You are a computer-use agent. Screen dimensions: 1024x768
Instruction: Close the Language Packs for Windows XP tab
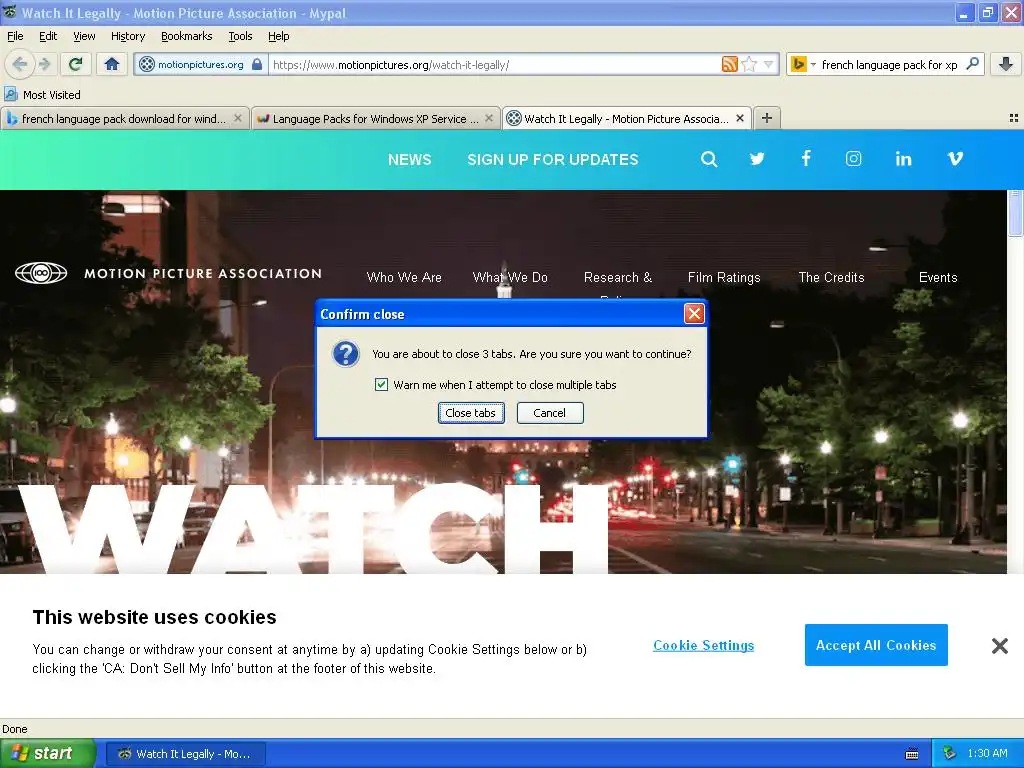pos(488,118)
